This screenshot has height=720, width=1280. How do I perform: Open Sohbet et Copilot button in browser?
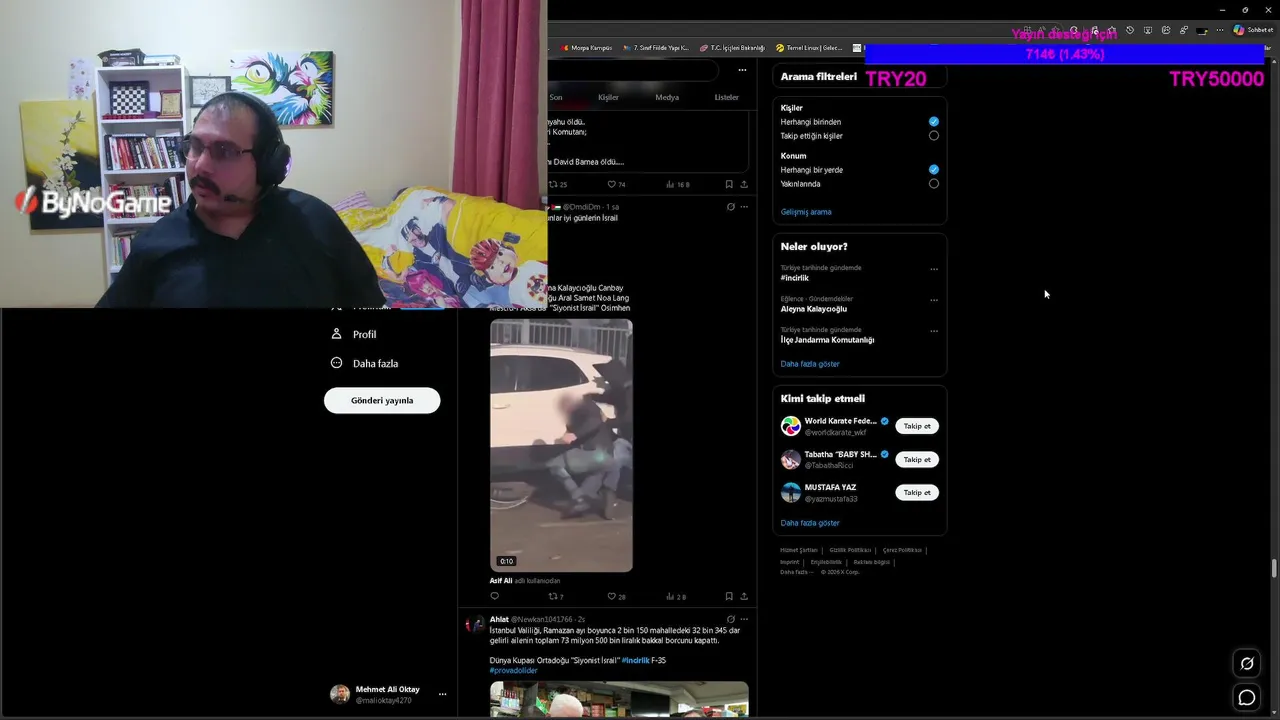coord(1253,30)
